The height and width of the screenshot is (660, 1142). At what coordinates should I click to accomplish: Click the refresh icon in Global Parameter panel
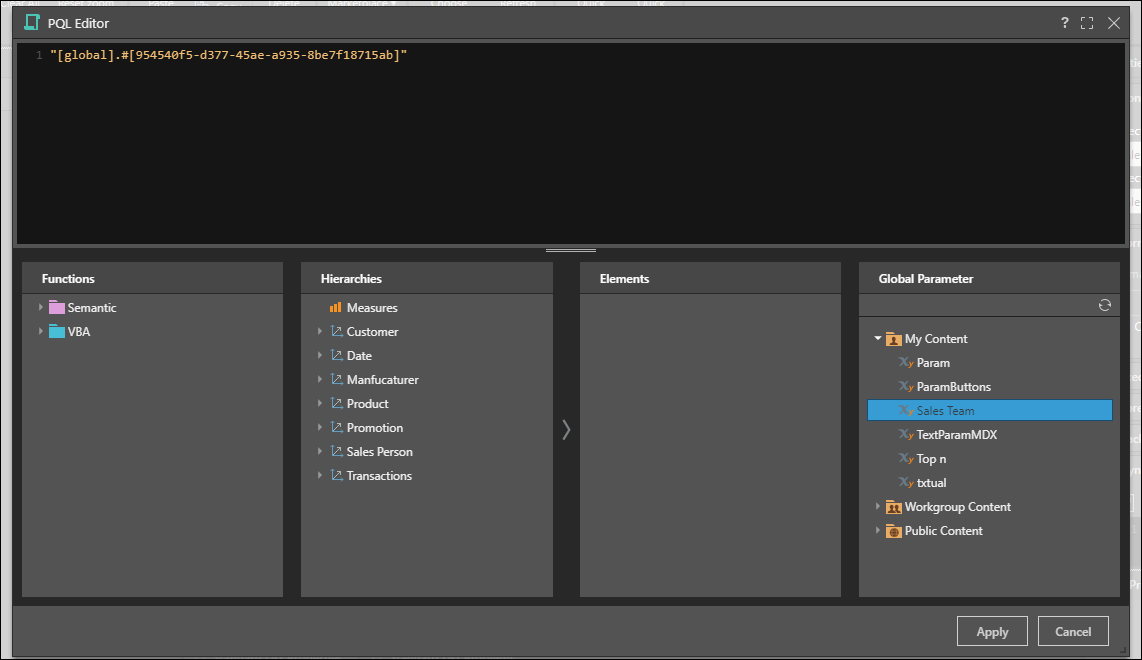[x=1105, y=305]
